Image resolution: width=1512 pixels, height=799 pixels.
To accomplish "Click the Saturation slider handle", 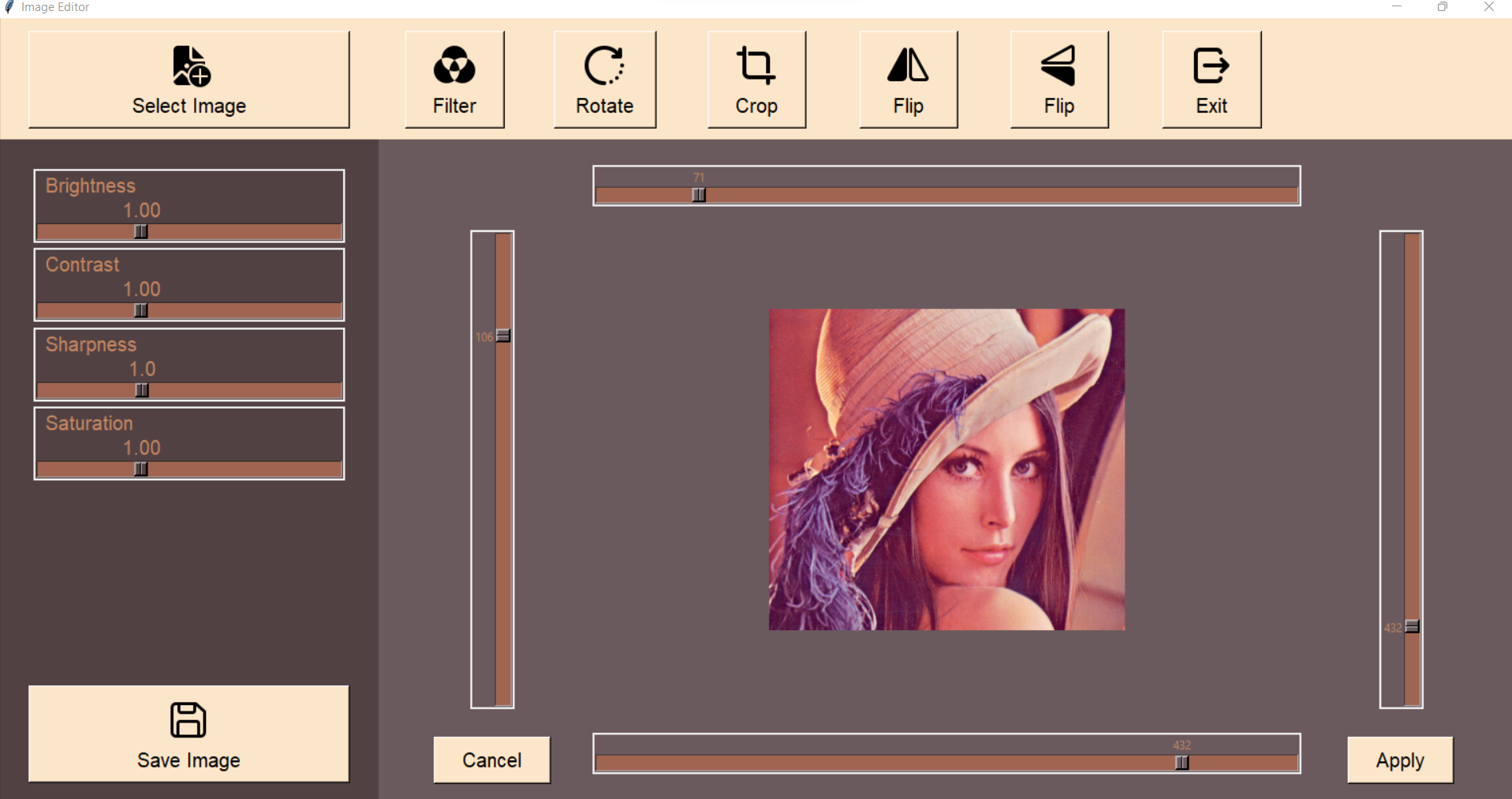I will pyautogui.click(x=140, y=469).
